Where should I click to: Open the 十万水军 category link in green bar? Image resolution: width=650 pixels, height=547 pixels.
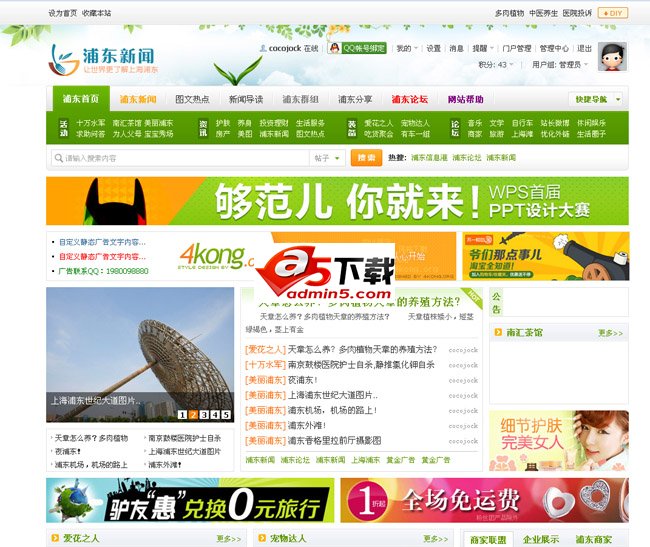(91, 123)
